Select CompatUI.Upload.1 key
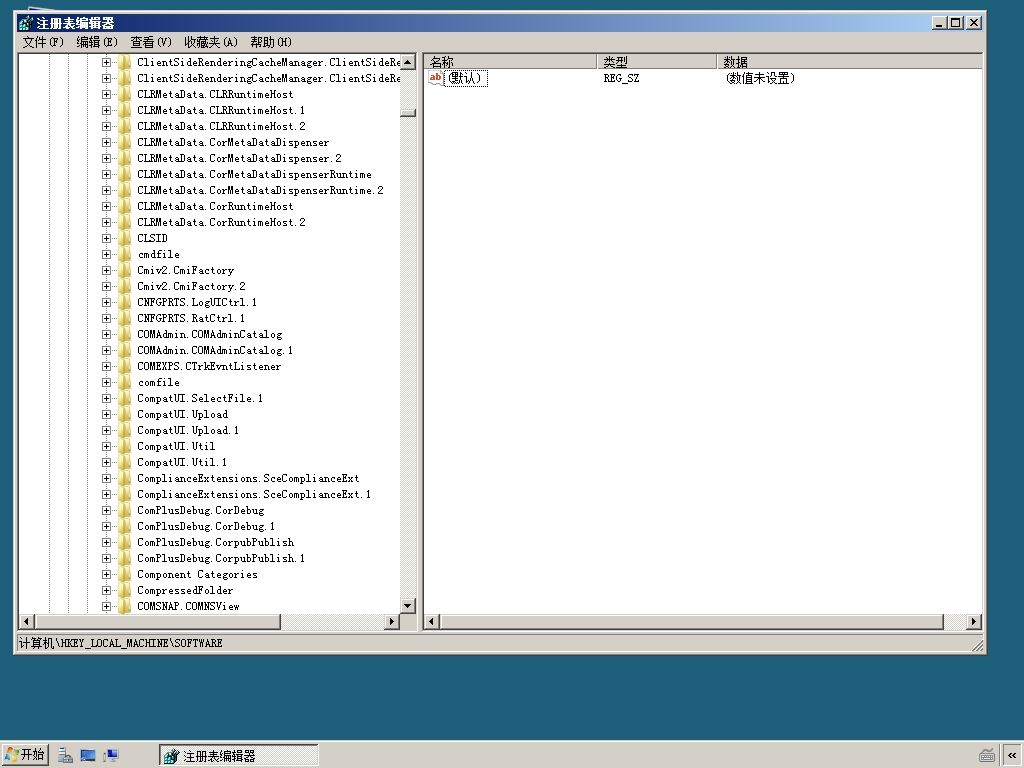This screenshot has width=1024, height=768. point(188,430)
